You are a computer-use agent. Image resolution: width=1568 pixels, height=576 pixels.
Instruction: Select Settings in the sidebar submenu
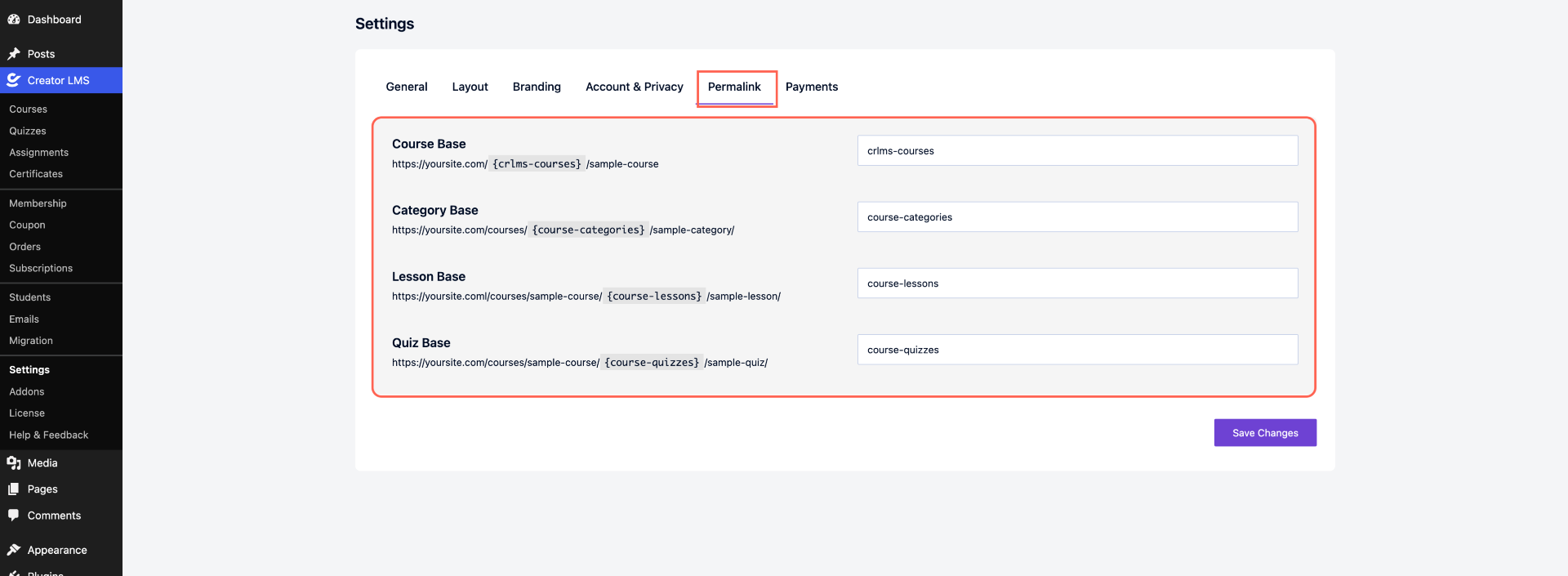coord(29,370)
